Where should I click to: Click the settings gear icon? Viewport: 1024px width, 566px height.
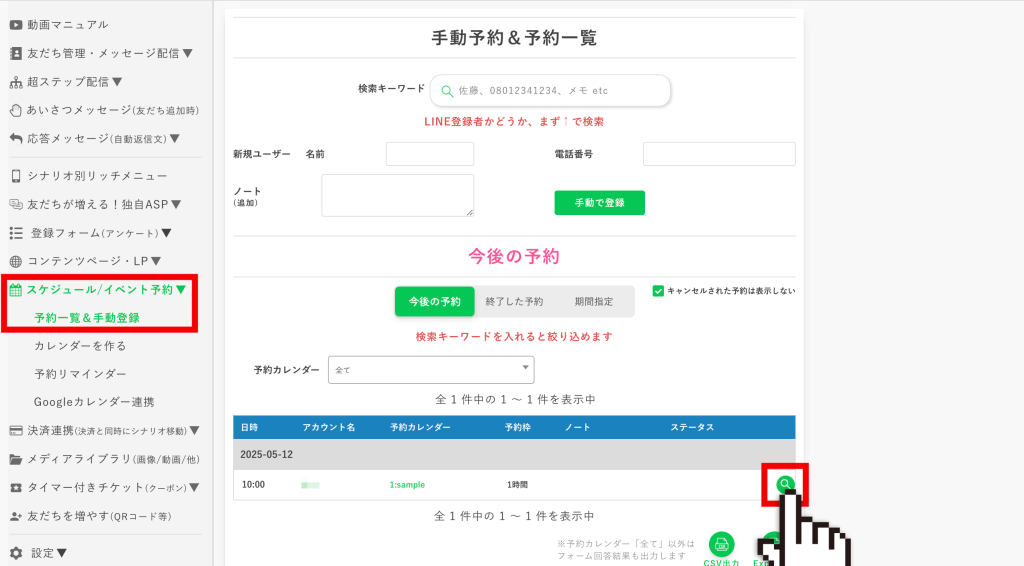click(x=16, y=553)
